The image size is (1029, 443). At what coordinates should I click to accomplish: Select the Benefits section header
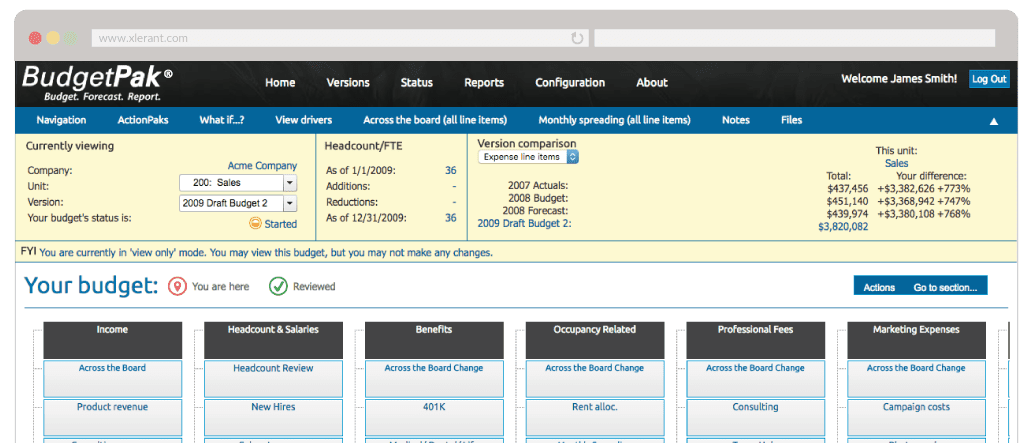tap(434, 340)
